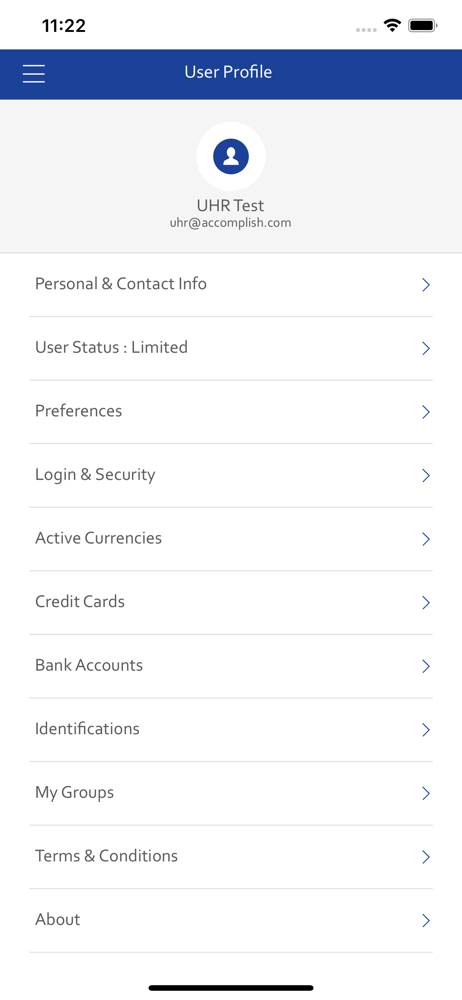Click arrow icon next to Bank Accounts
The image size is (462, 1000).
coord(426,666)
